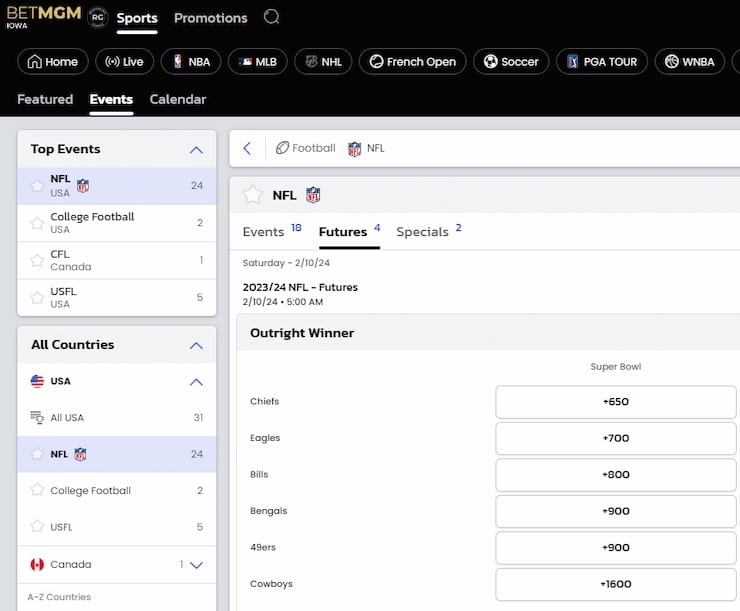Viewport: 740px width, 611px height.
Task: Bet 49ers +900 Super Bowl odds
Action: click(x=615, y=548)
